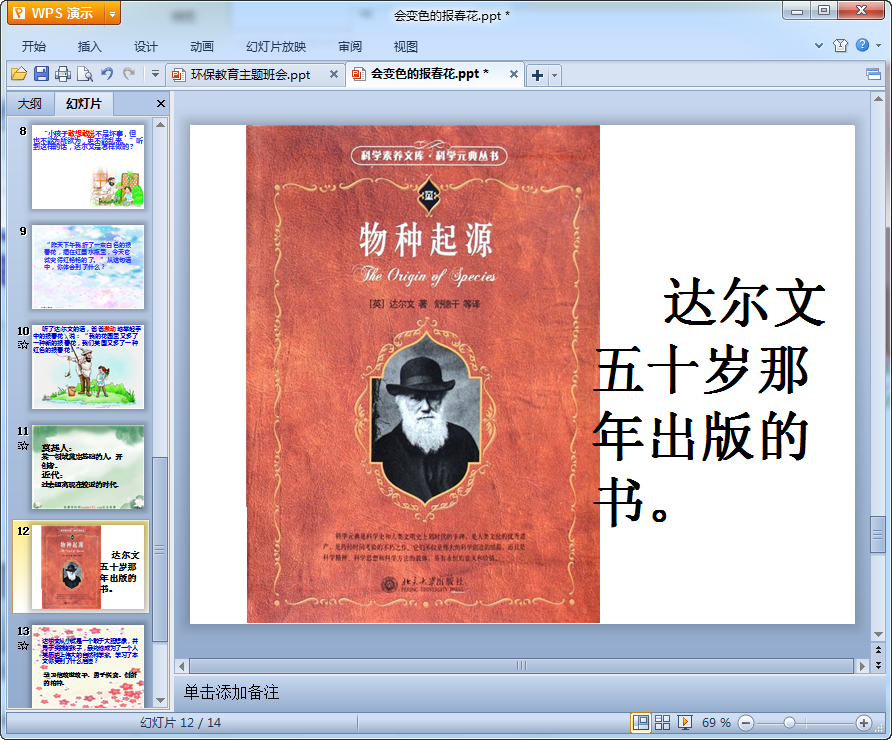Save the presentation with the floppy icon
This screenshot has width=892, height=740.
(41, 74)
